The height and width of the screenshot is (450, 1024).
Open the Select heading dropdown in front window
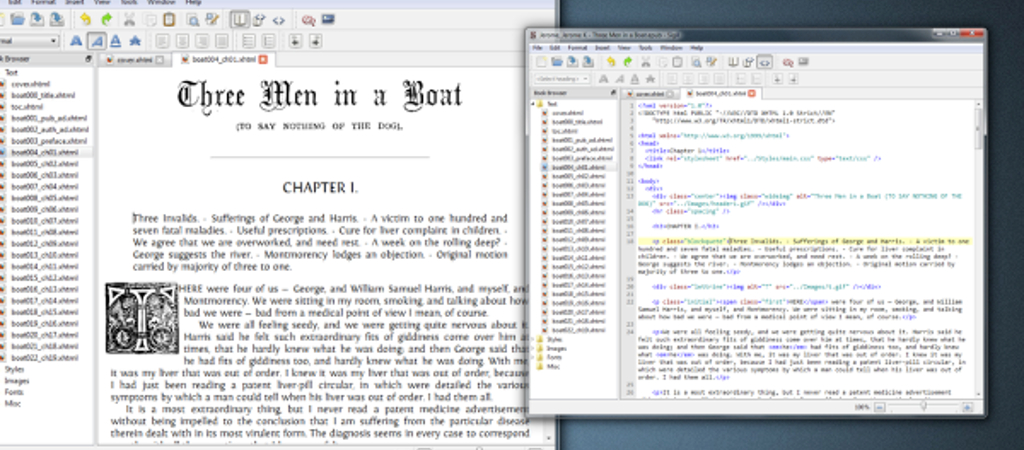click(562, 78)
